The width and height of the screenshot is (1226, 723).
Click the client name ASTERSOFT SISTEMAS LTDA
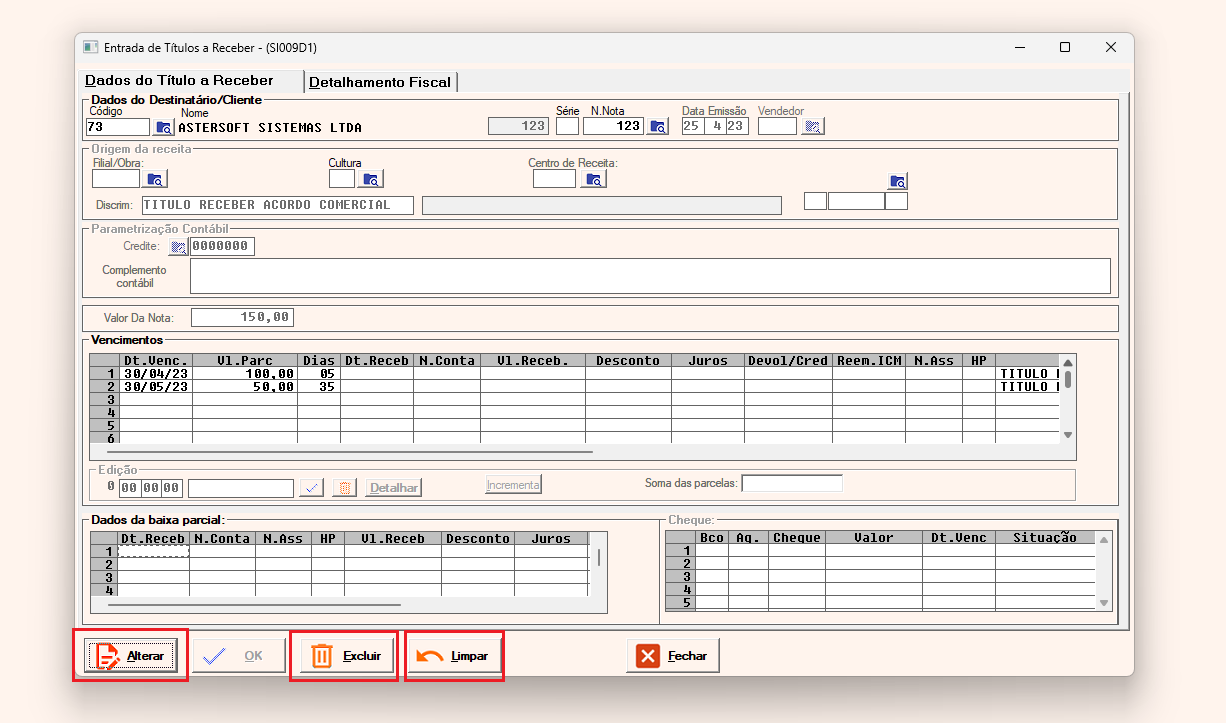coord(270,128)
